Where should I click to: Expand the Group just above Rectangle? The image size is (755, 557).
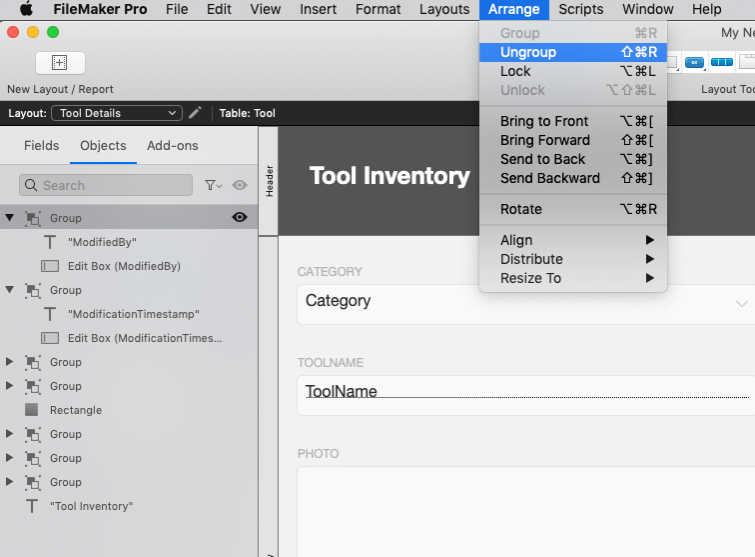(x=9, y=386)
